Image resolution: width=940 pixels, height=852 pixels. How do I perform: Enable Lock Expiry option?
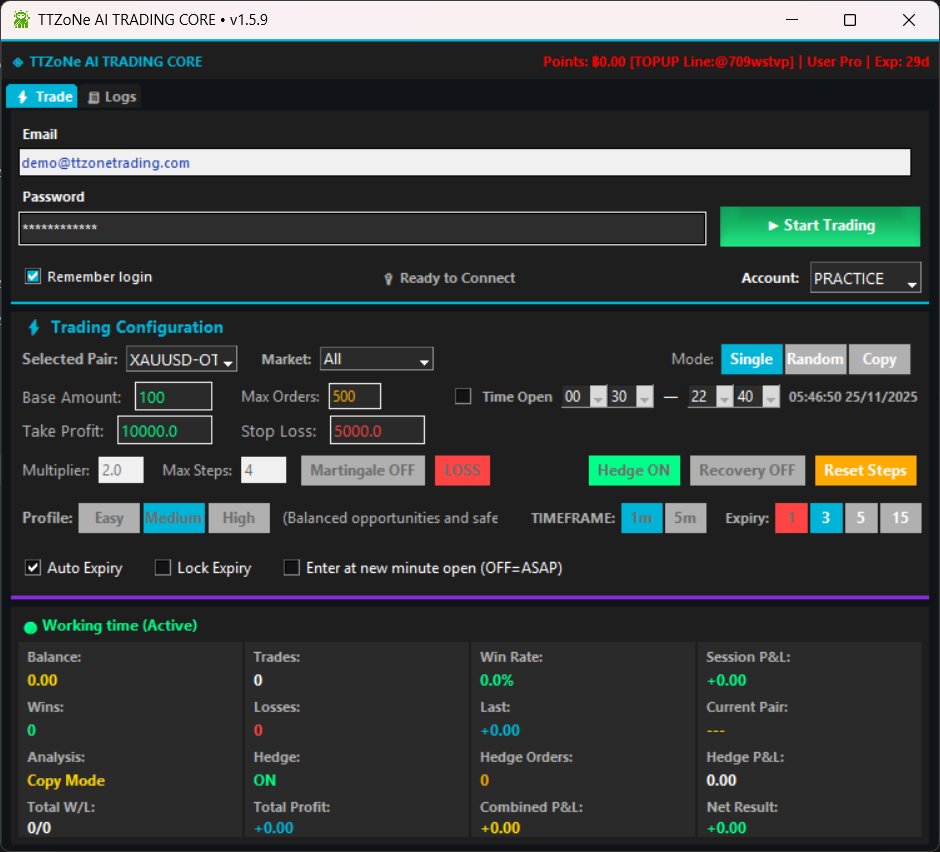click(163, 567)
